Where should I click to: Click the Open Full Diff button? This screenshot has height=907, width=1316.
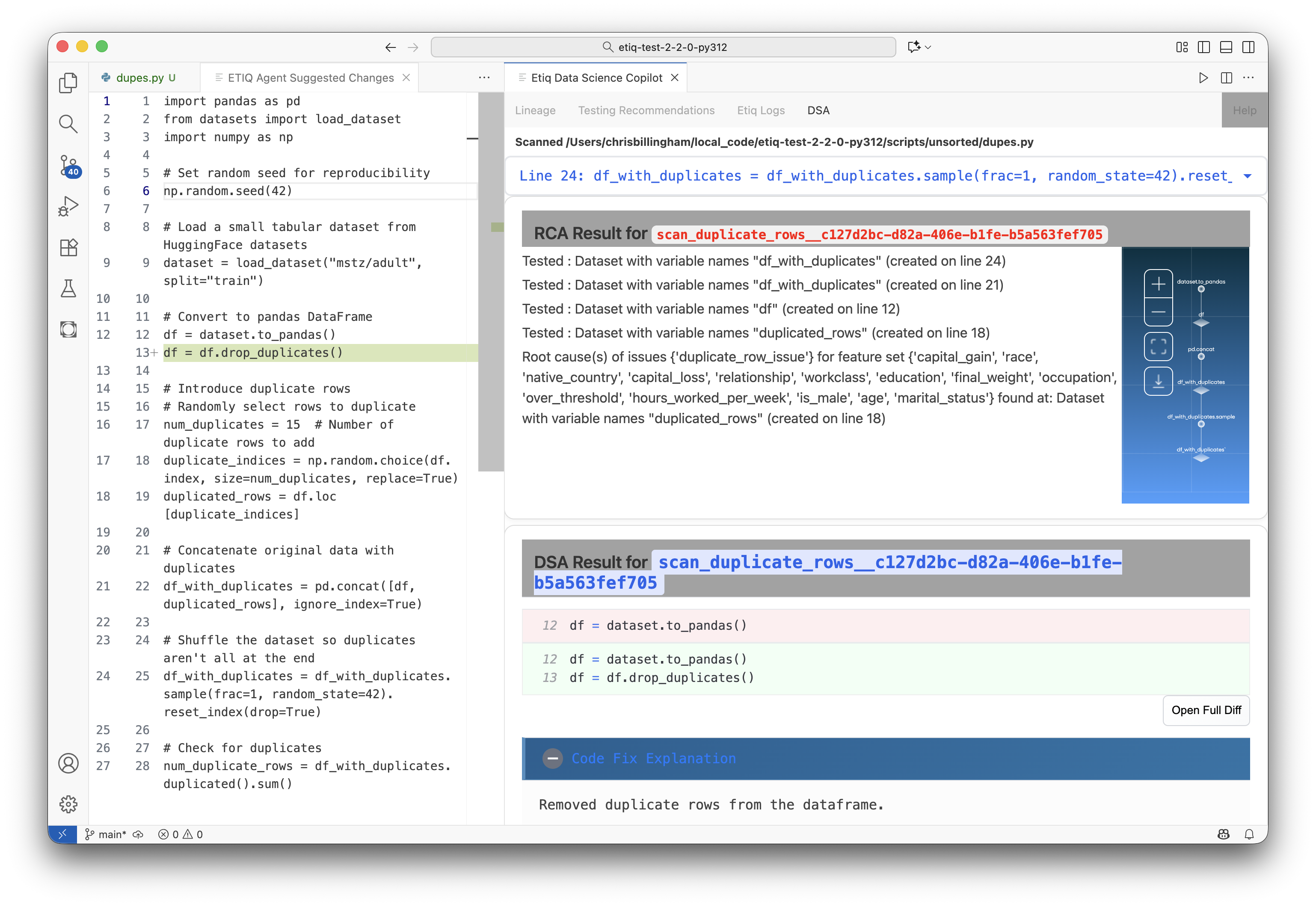(1206, 710)
